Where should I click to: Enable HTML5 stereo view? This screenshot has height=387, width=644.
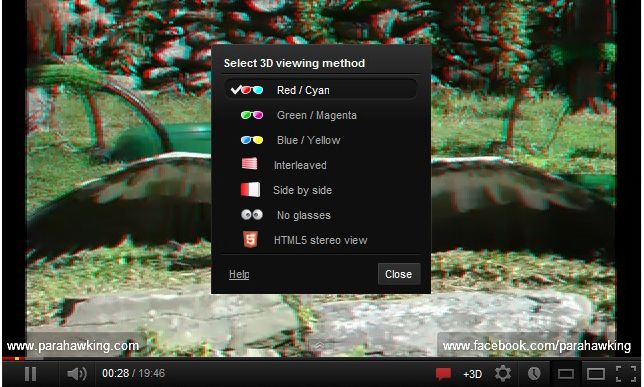click(321, 240)
